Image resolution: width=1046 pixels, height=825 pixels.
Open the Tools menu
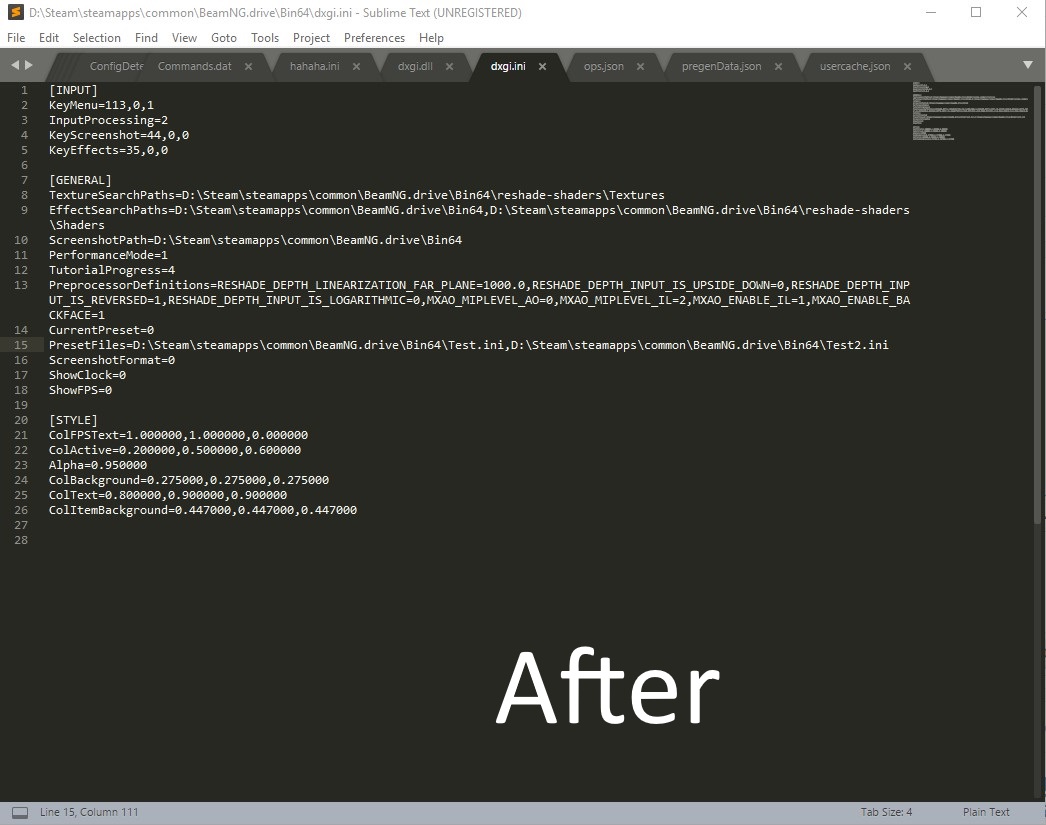[265, 38]
